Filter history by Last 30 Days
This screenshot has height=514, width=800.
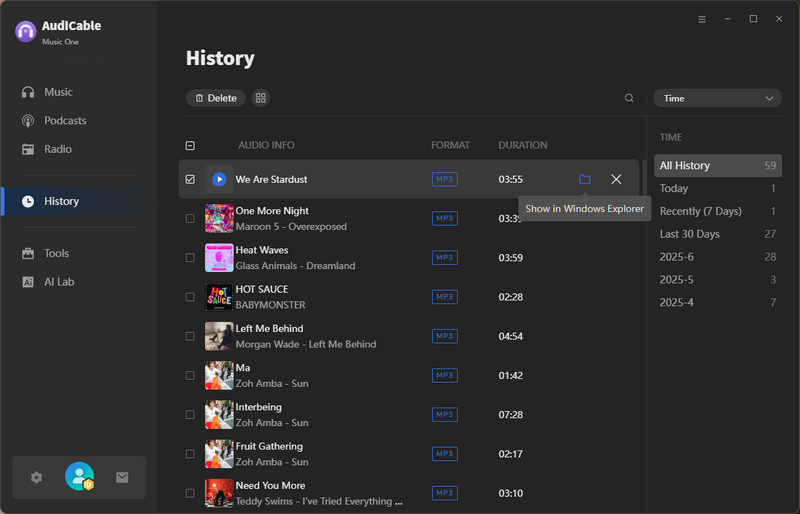click(x=689, y=234)
